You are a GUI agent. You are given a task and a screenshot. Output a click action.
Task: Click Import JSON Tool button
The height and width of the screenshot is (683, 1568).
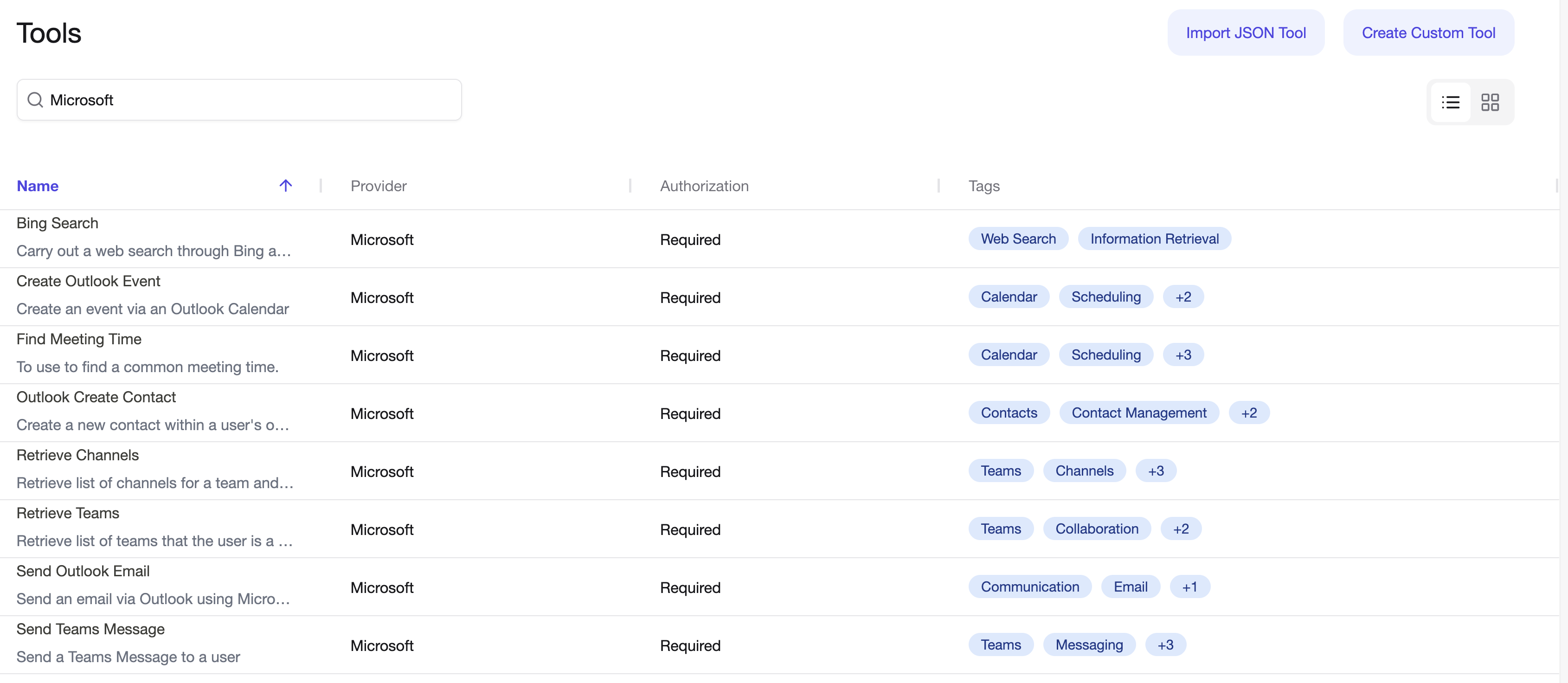click(x=1246, y=33)
